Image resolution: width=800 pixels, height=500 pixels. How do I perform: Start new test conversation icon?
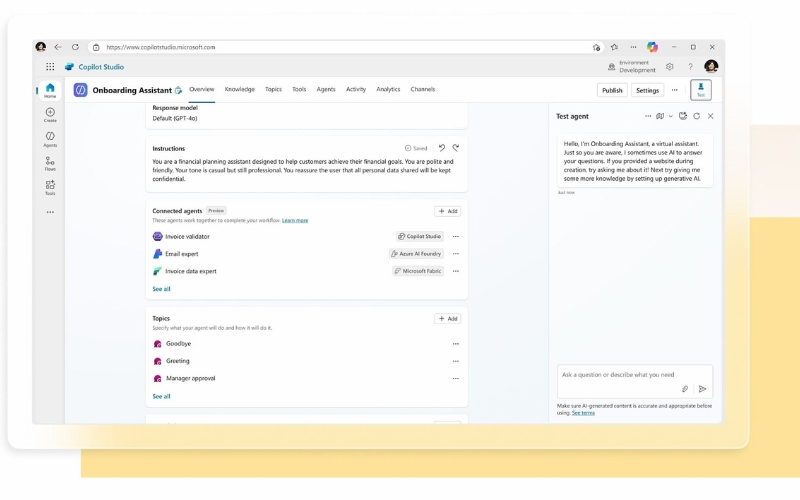[x=683, y=116]
